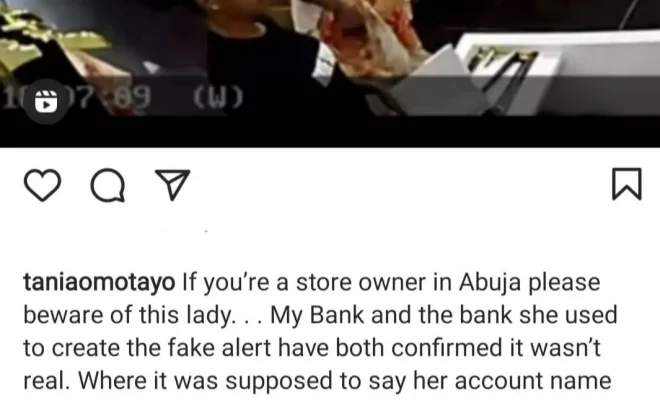
Task: Open comments via the speech bubble icon
Action: 108,185
